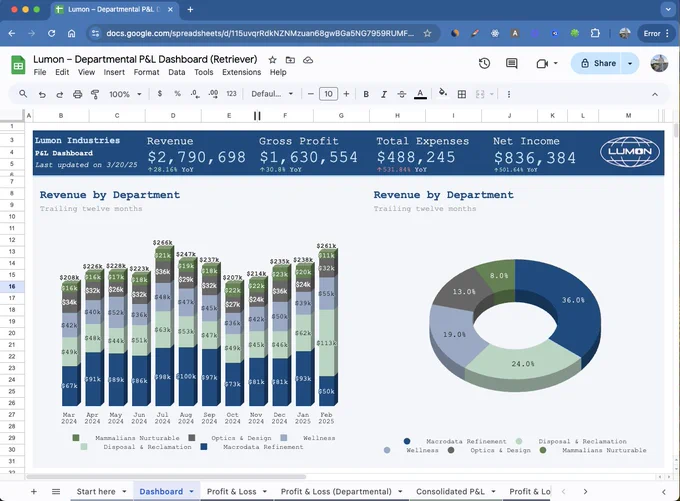Open the Tools menu
The height and width of the screenshot is (501, 680).
(203, 72)
